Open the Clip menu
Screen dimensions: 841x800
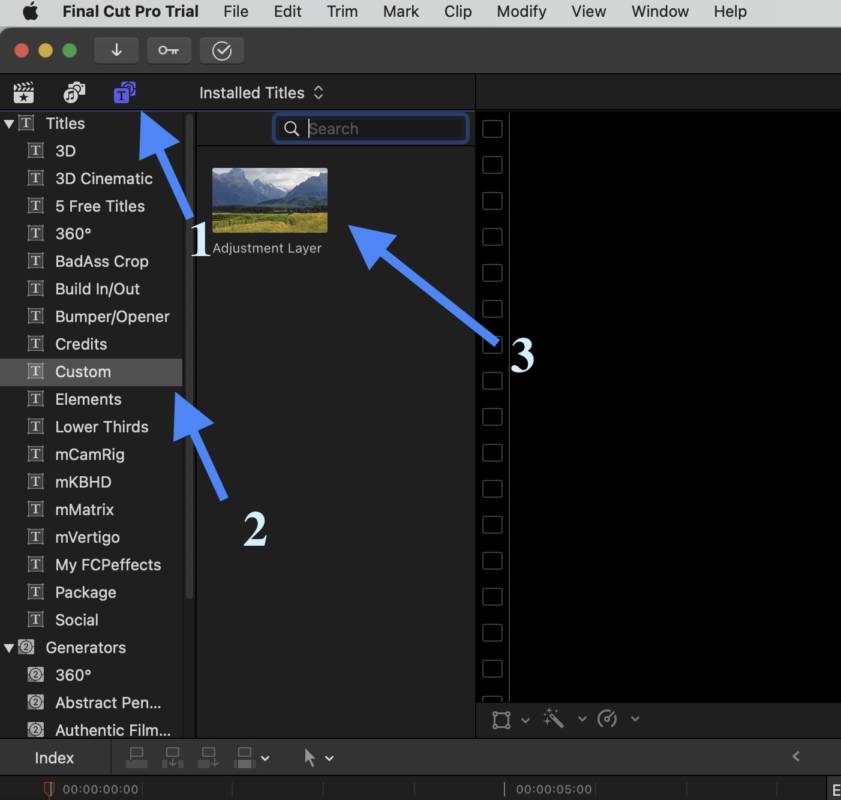[x=458, y=11]
